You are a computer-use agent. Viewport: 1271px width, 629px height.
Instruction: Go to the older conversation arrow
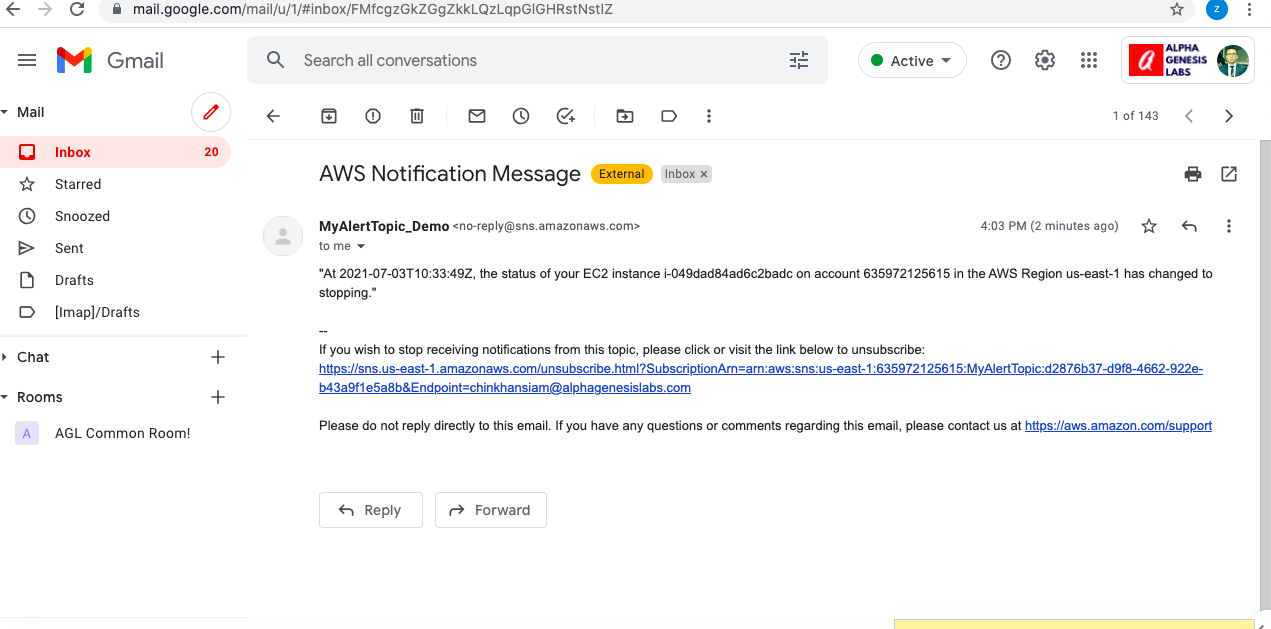pos(1229,116)
